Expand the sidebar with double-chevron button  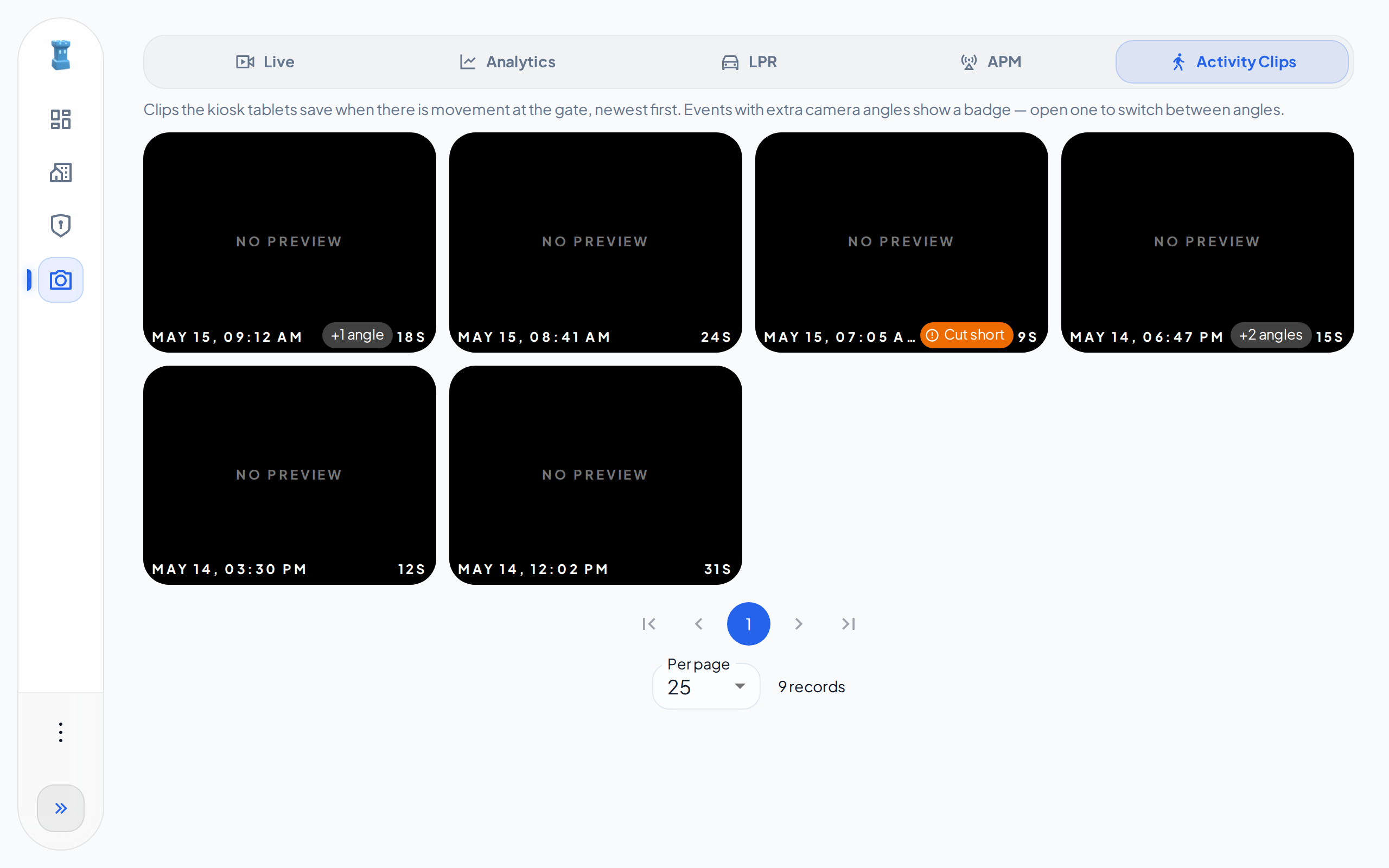pyautogui.click(x=61, y=808)
